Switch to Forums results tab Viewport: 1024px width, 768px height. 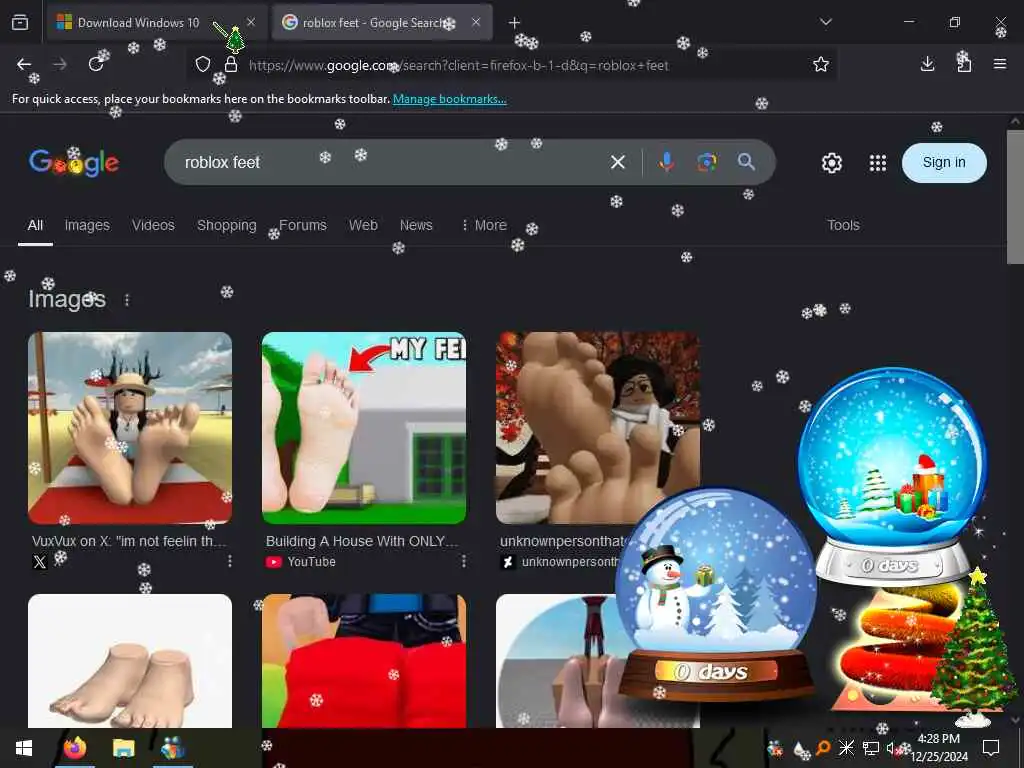point(302,225)
